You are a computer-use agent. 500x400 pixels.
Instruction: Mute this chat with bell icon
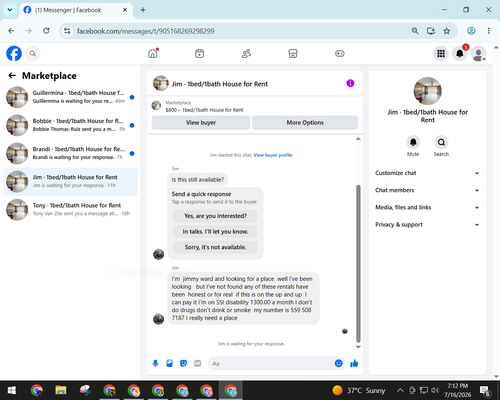[x=413, y=142]
